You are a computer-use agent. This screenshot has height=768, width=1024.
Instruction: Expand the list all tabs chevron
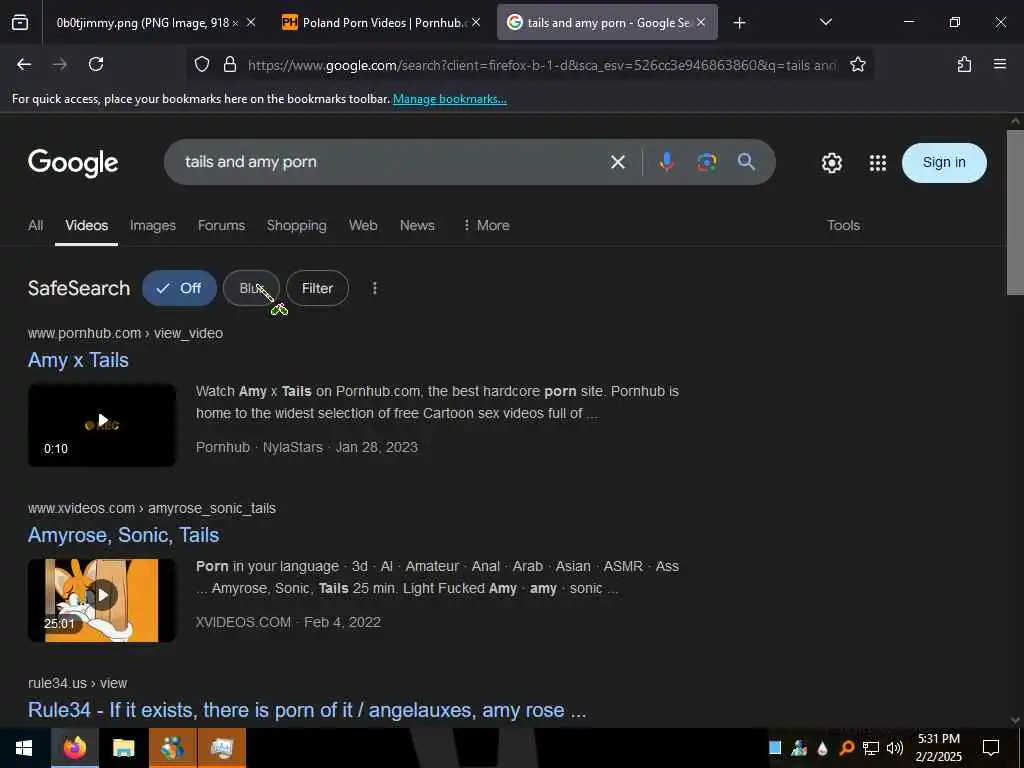pos(825,22)
